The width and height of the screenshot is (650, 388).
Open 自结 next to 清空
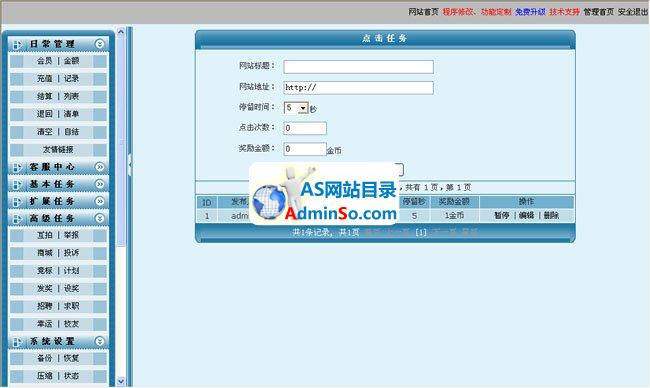click(x=71, y=132)
